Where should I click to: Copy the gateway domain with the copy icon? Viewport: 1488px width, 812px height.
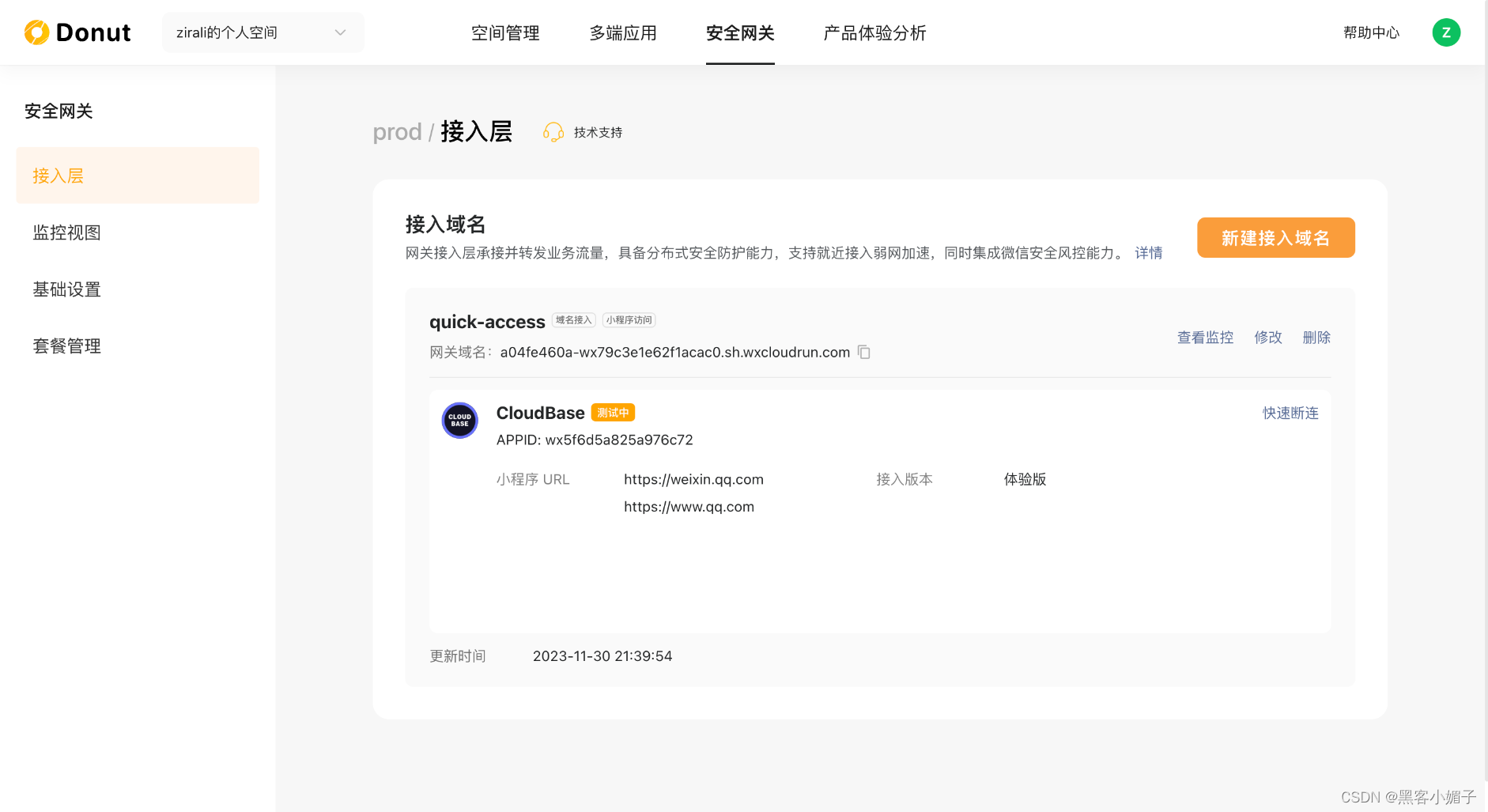pos(864,352)
